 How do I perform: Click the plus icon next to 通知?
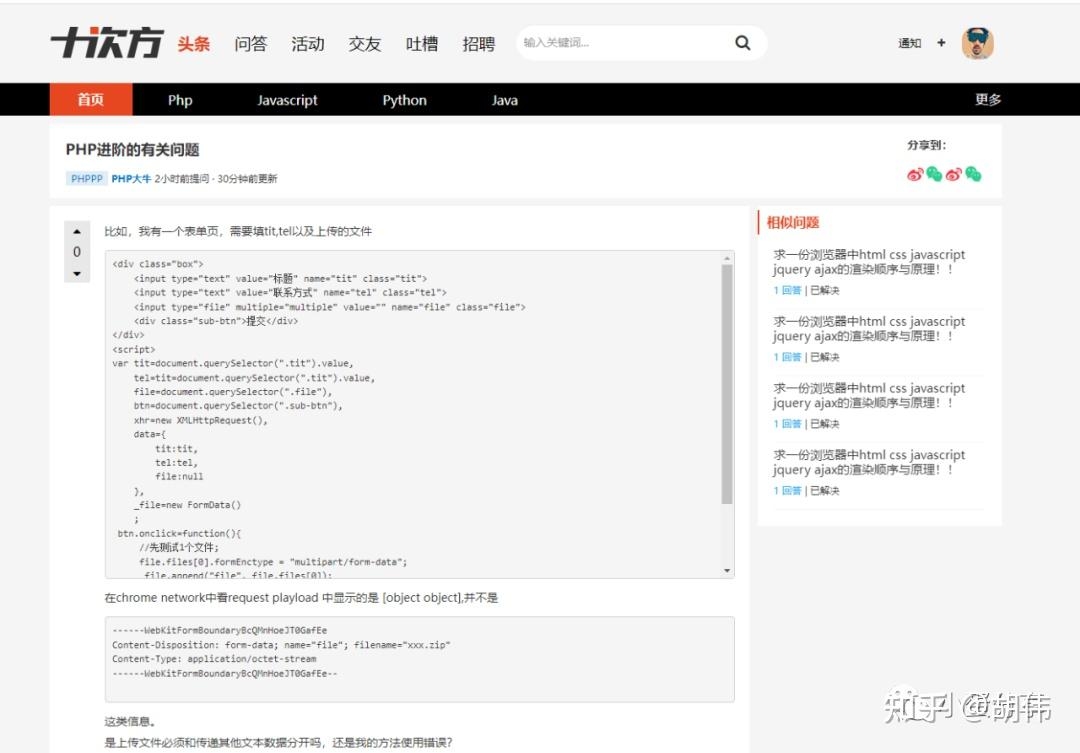tap(940, 44)
